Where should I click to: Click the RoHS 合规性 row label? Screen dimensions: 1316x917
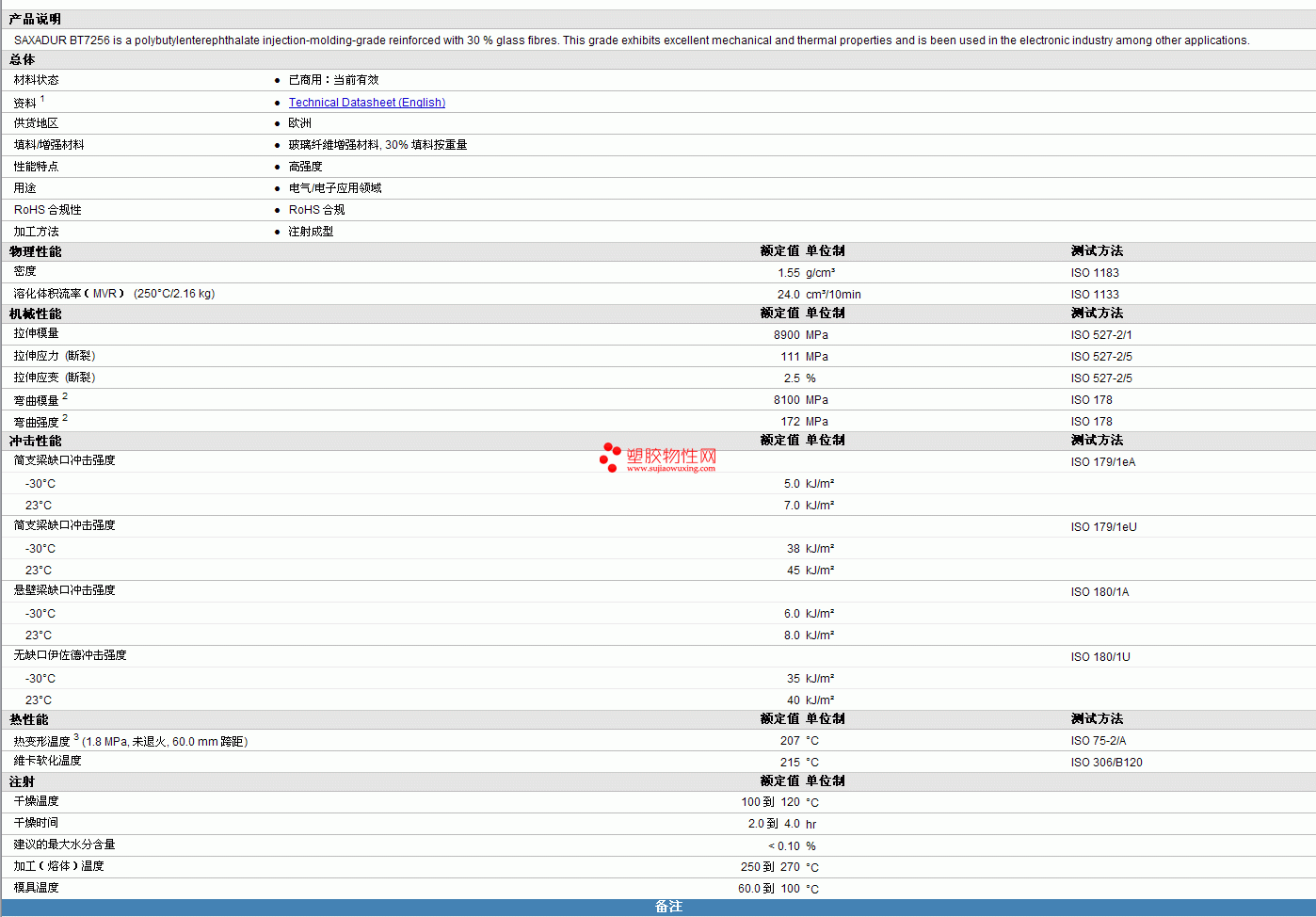[x=47, y=210]
